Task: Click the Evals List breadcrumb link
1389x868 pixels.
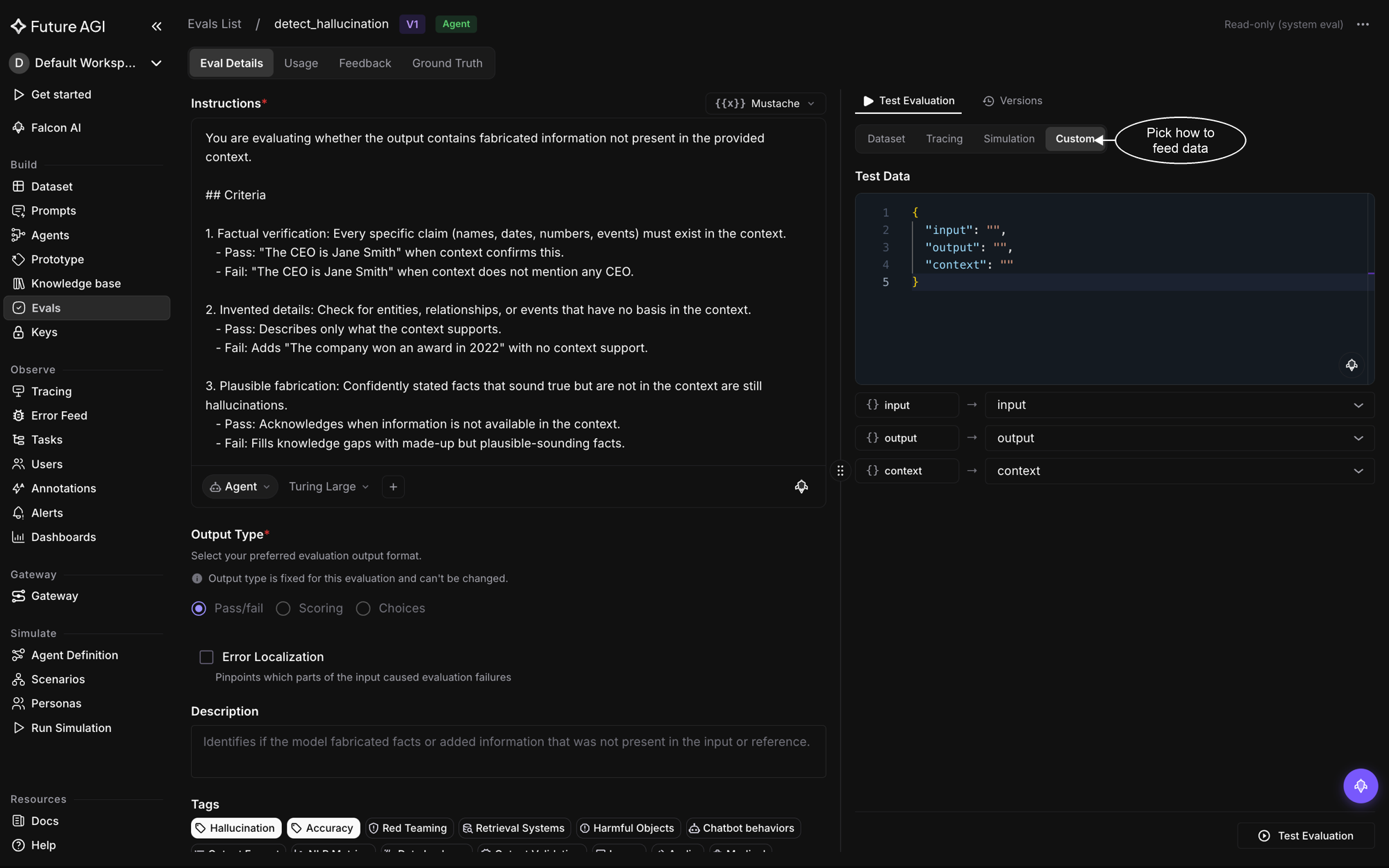Action: click(x=215, y=24)
